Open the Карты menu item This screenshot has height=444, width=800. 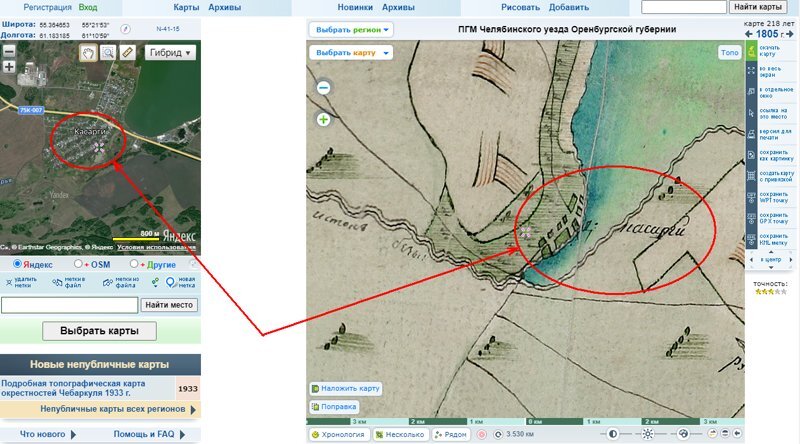[186, 7]
